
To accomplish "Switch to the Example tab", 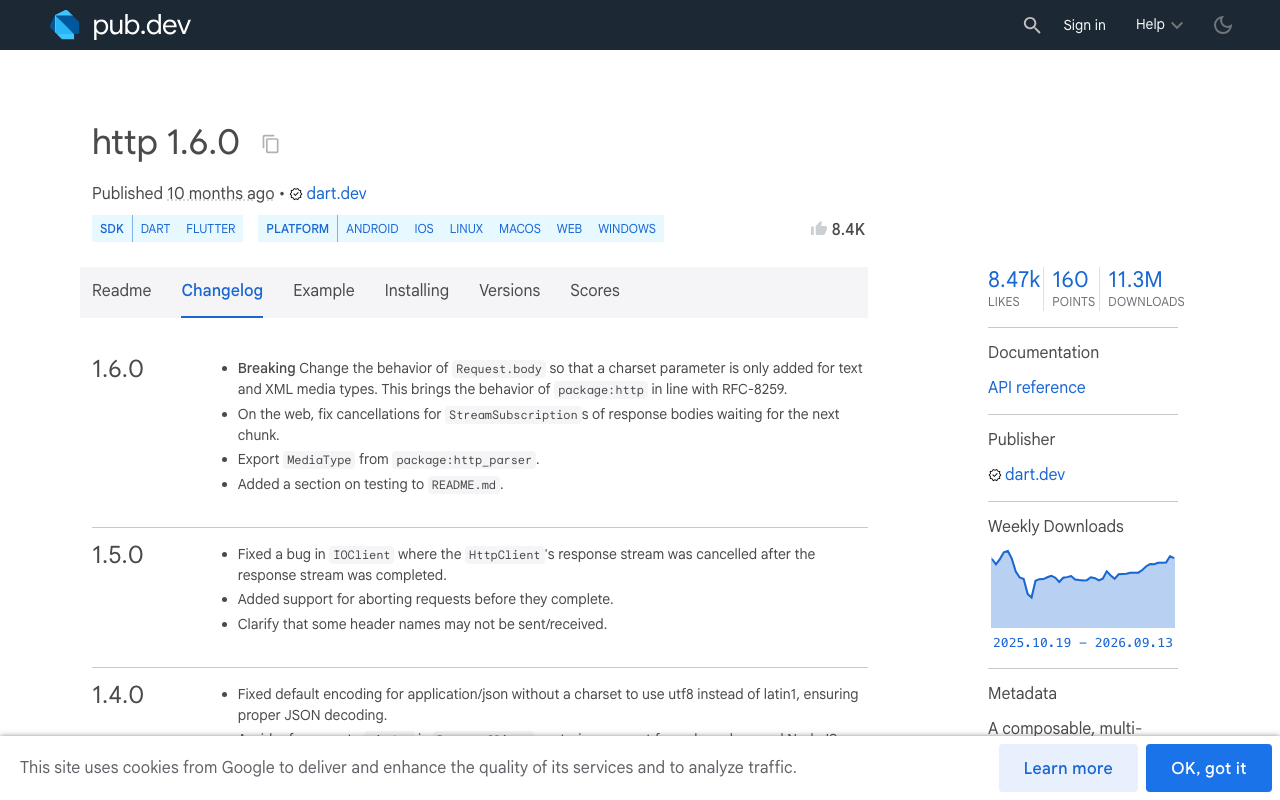I will coord(324,291).
